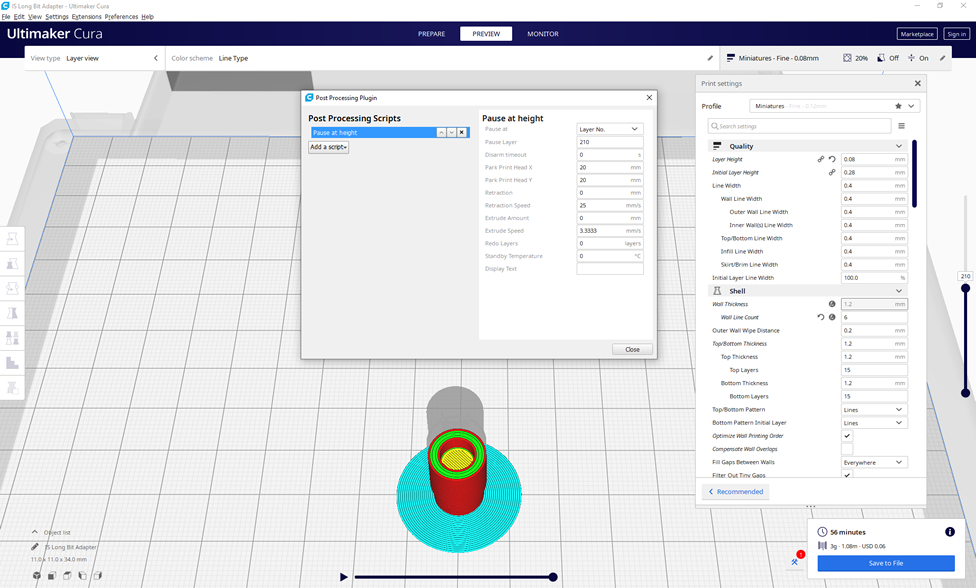Open Top/Bottom Pattern dropdown

click(874, 410)
